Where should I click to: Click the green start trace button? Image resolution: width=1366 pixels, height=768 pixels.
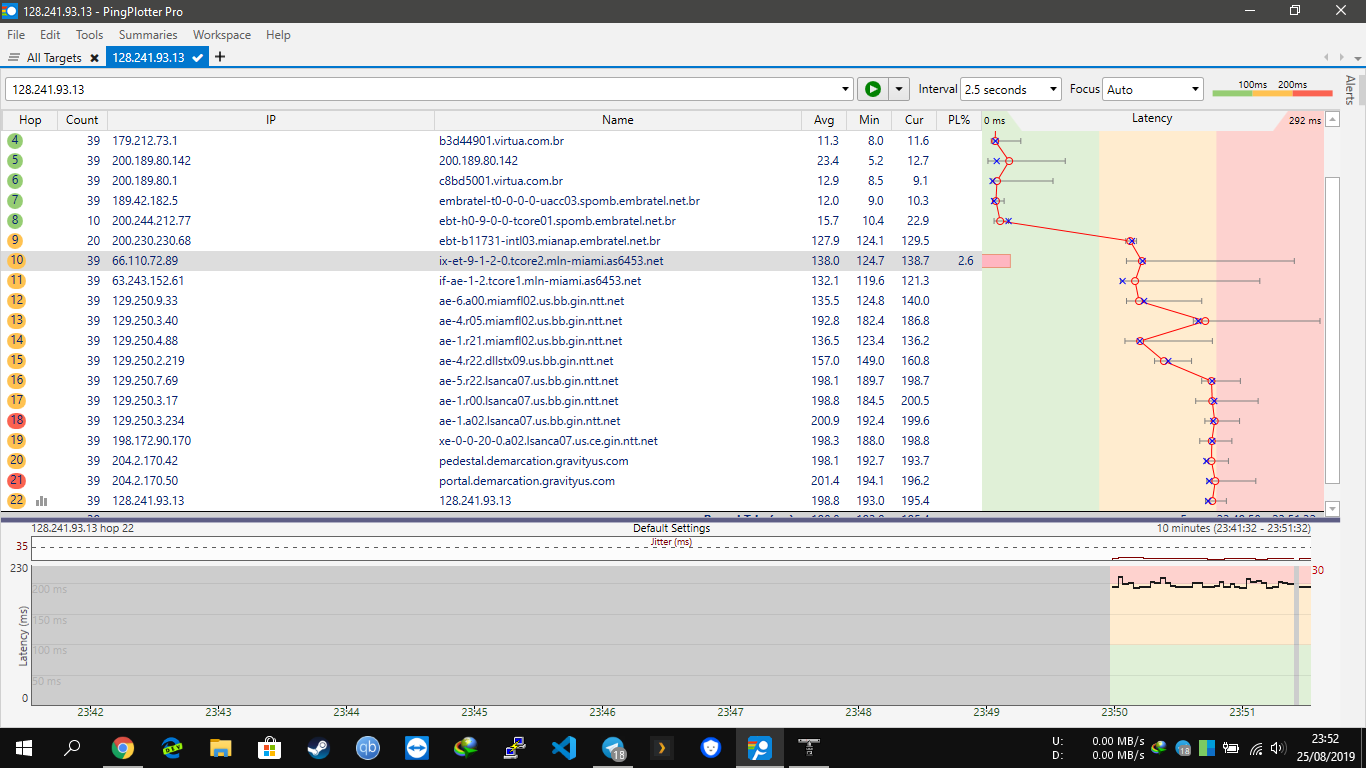pyautogui.click(x=873, y=89)
